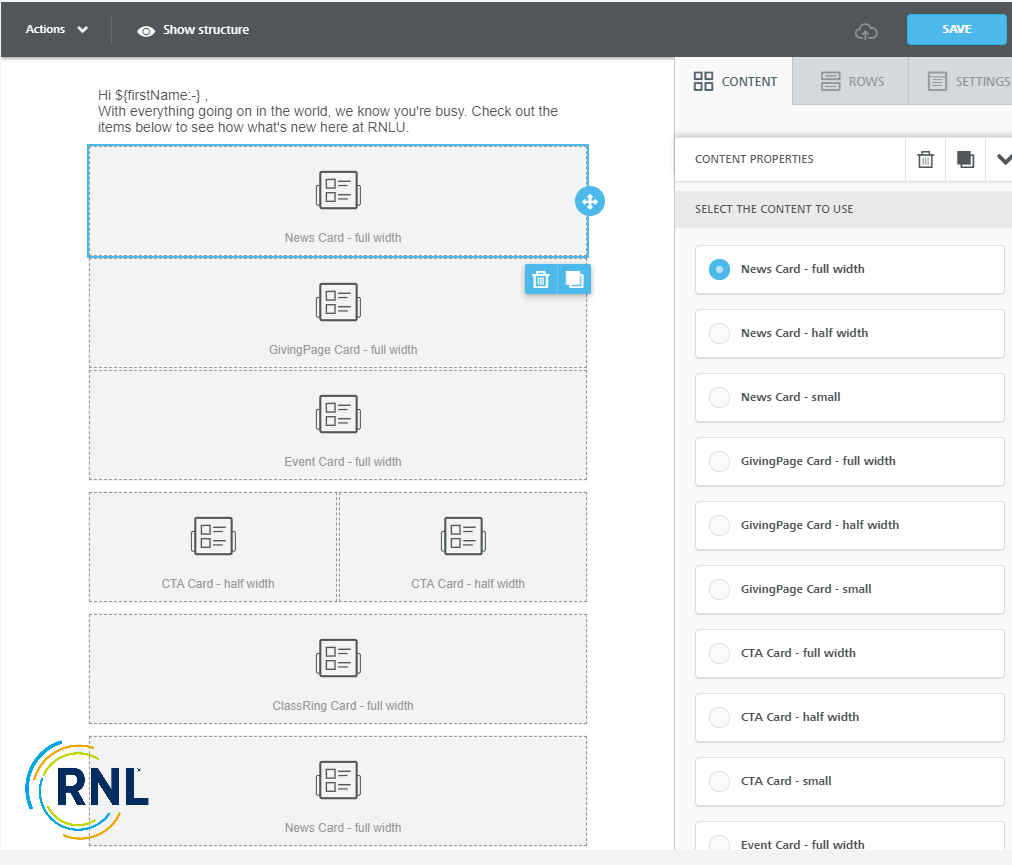Image resolution: width=1012 pixels, height=865 pixels.
Task: Switch to the ROWS tab
Action: click(851, 81)
